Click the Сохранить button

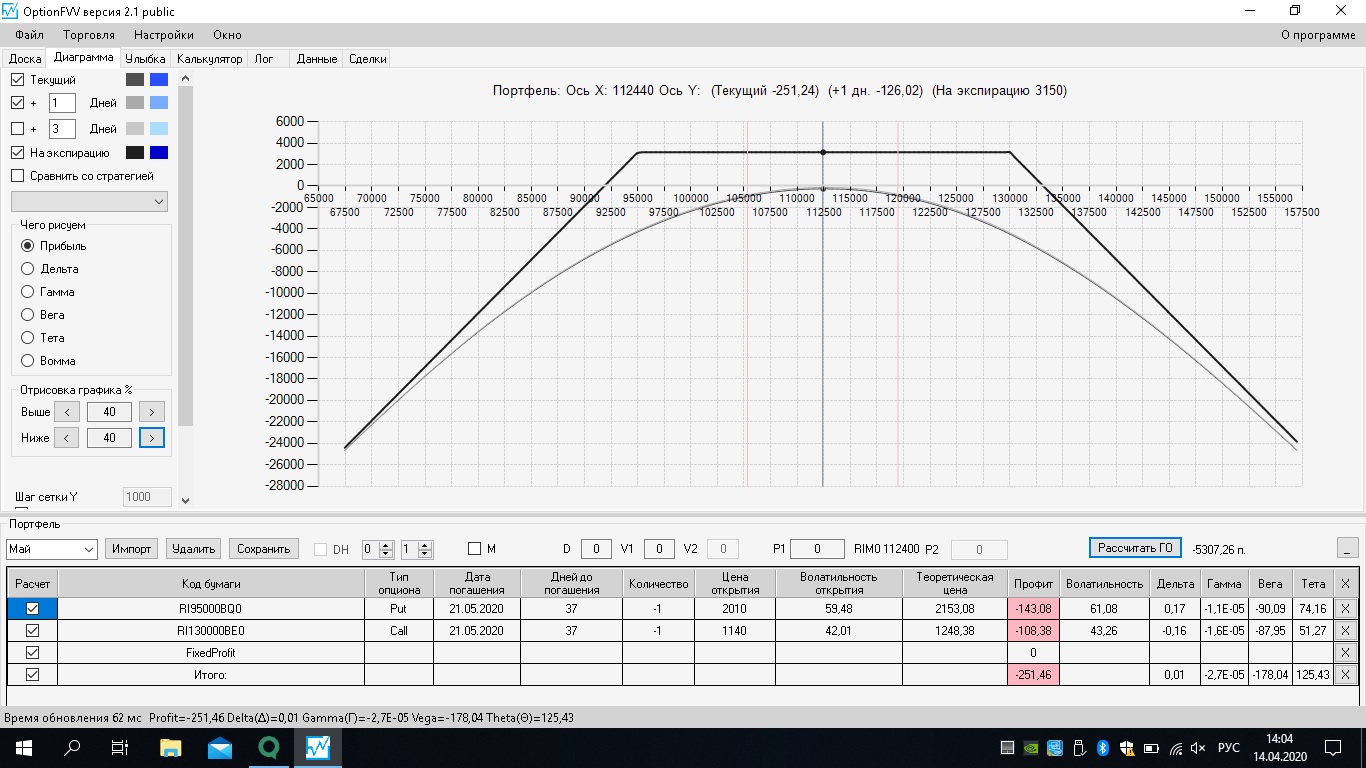coord(264,549)
